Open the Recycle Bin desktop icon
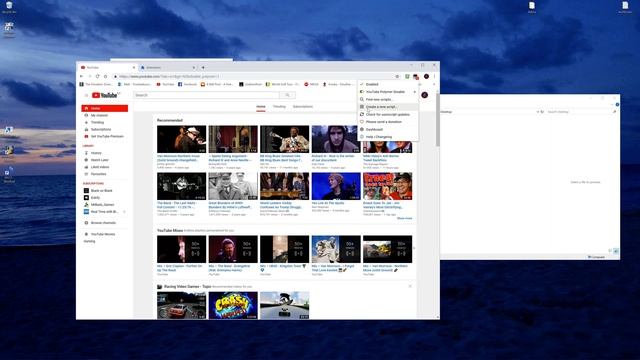Viewport: 640px width, 360px height. tap(9, 7)
